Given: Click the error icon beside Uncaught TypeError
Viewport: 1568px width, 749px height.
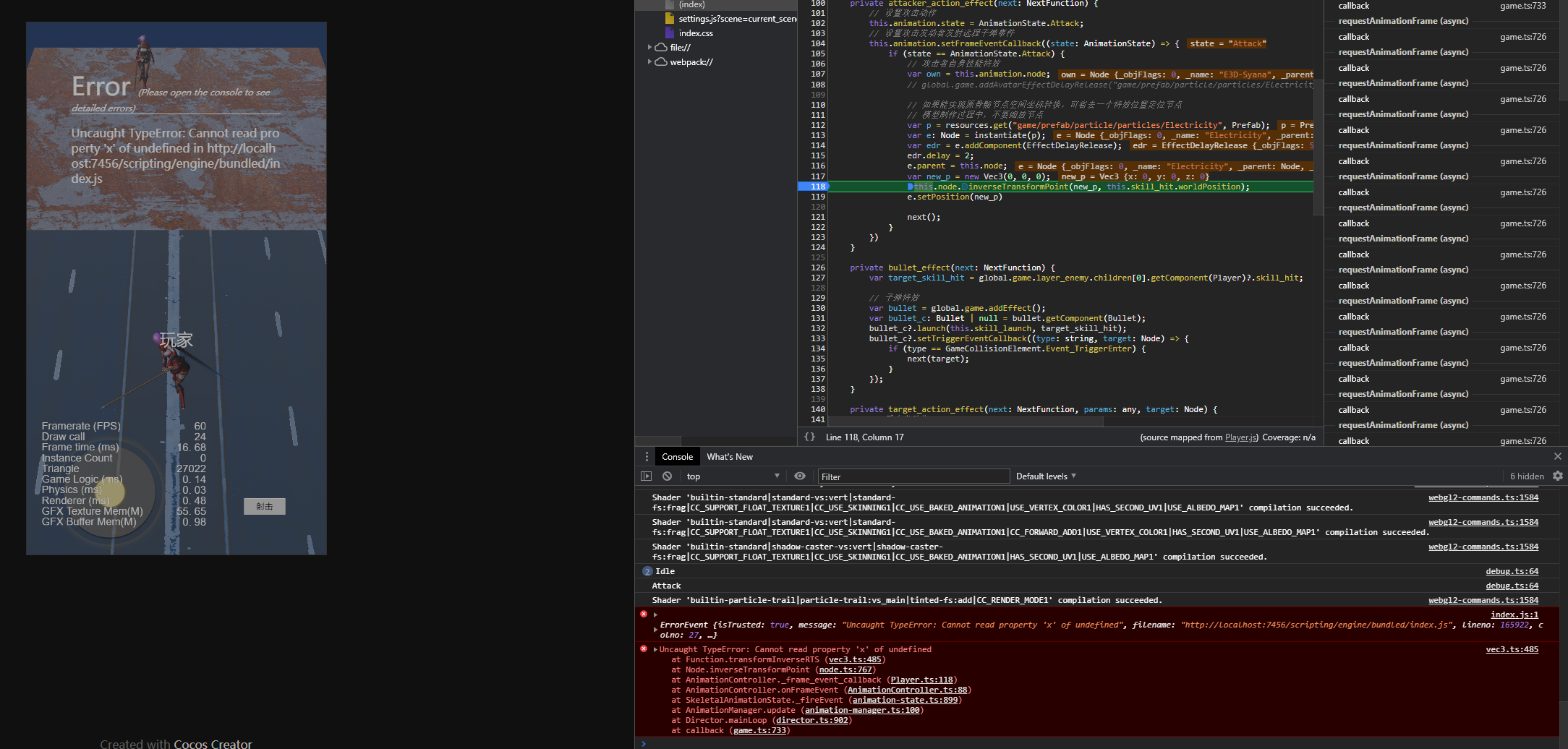Looking at the screenshot, I should click(x=644, y=649).
